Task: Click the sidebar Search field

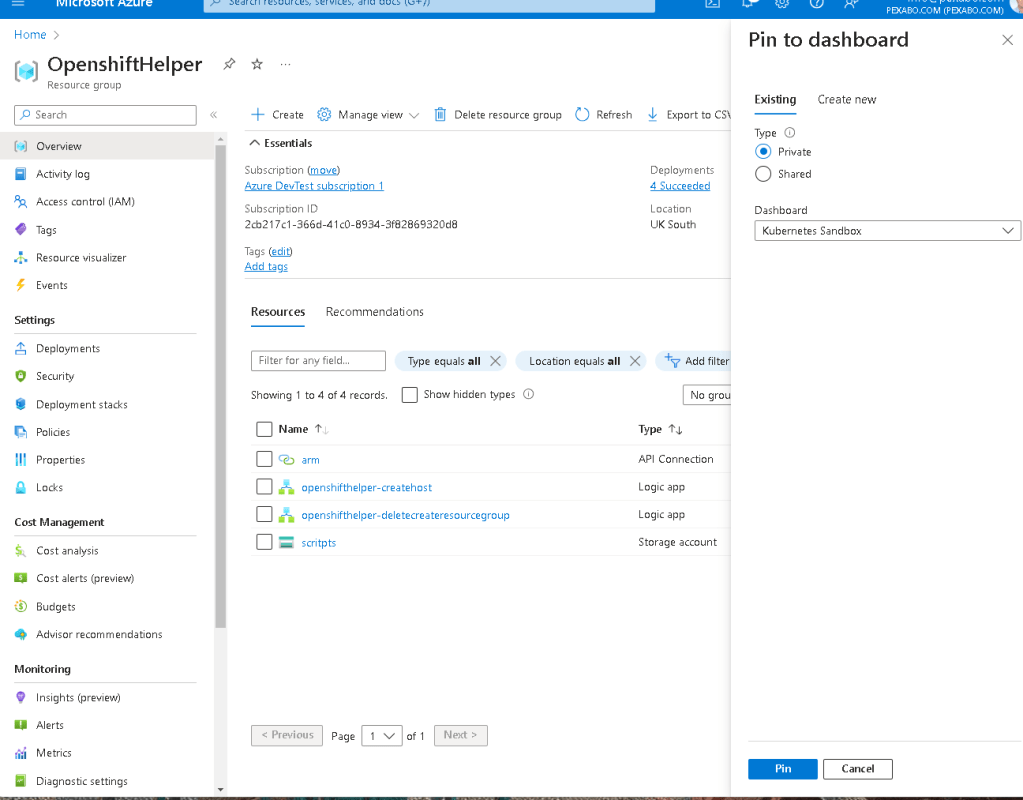Action: (105, 115)
